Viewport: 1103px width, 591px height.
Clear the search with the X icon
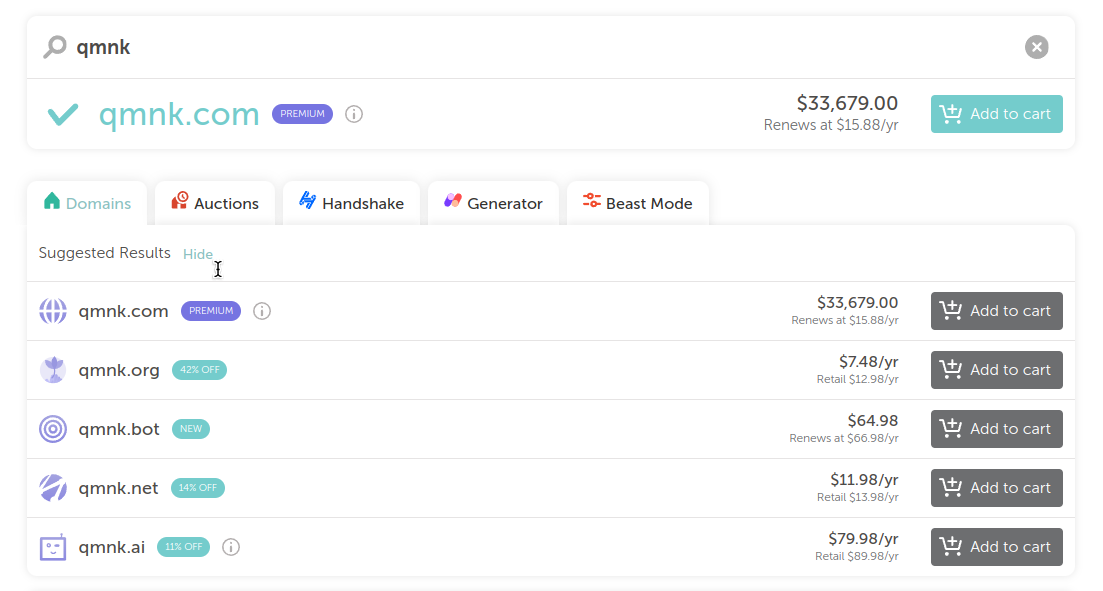pyautogui.click(x=1037, y=47)
